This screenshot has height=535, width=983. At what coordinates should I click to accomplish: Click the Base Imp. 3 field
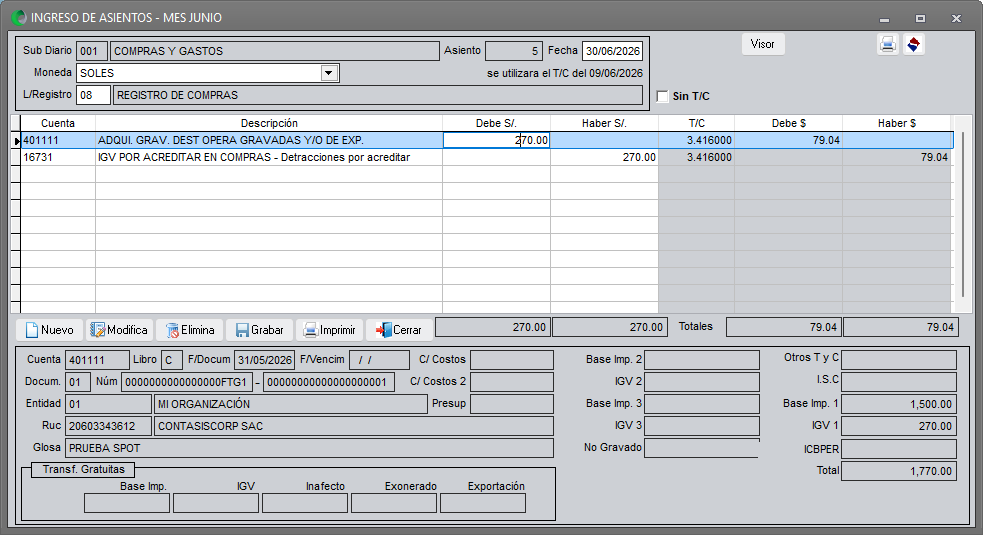tap(702, 404)
